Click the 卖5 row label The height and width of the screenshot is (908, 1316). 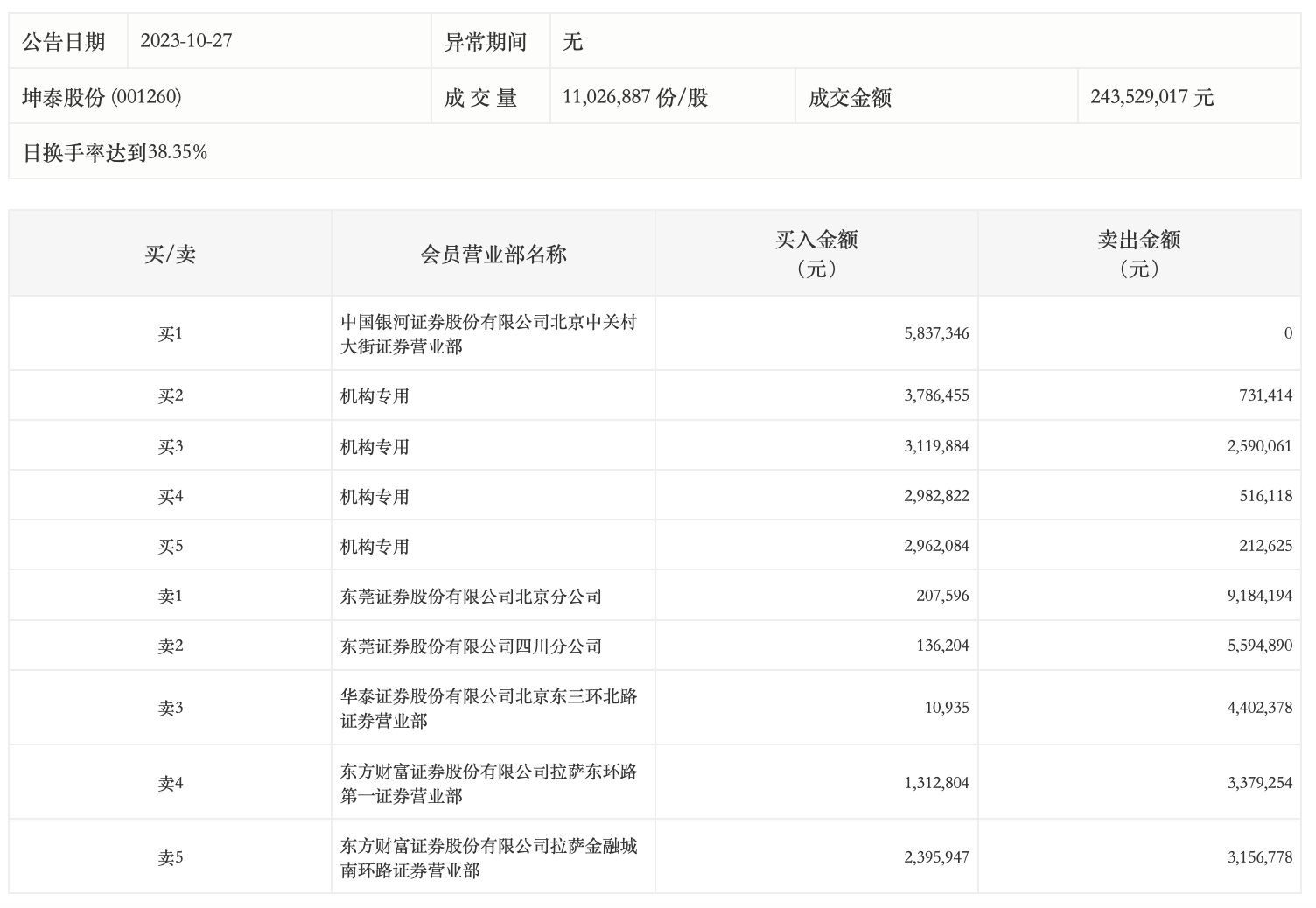click(x=170, y=858)
